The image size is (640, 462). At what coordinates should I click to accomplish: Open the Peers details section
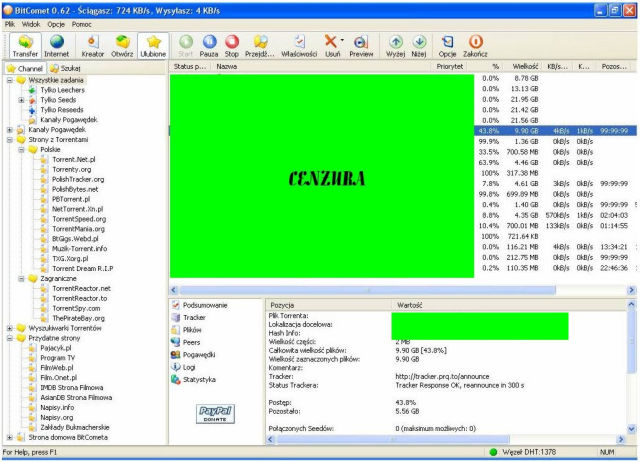[192, 342]
